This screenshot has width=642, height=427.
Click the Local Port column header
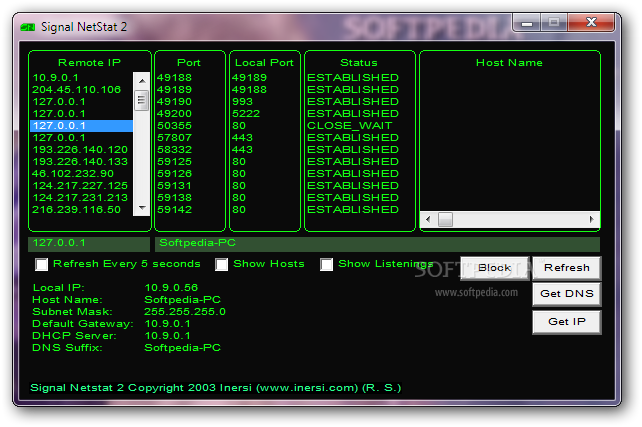pos(264,63)
